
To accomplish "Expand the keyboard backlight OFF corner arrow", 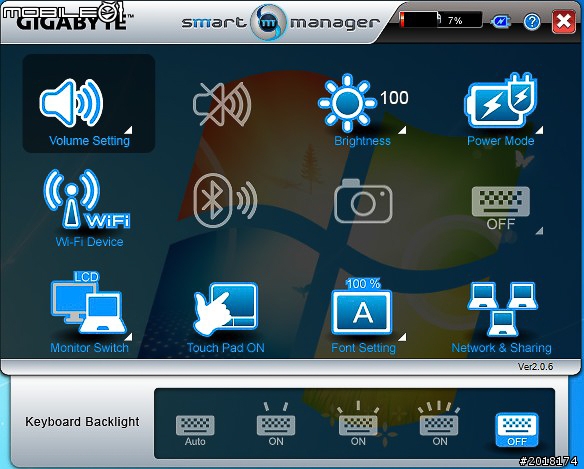I will (539, 231).
